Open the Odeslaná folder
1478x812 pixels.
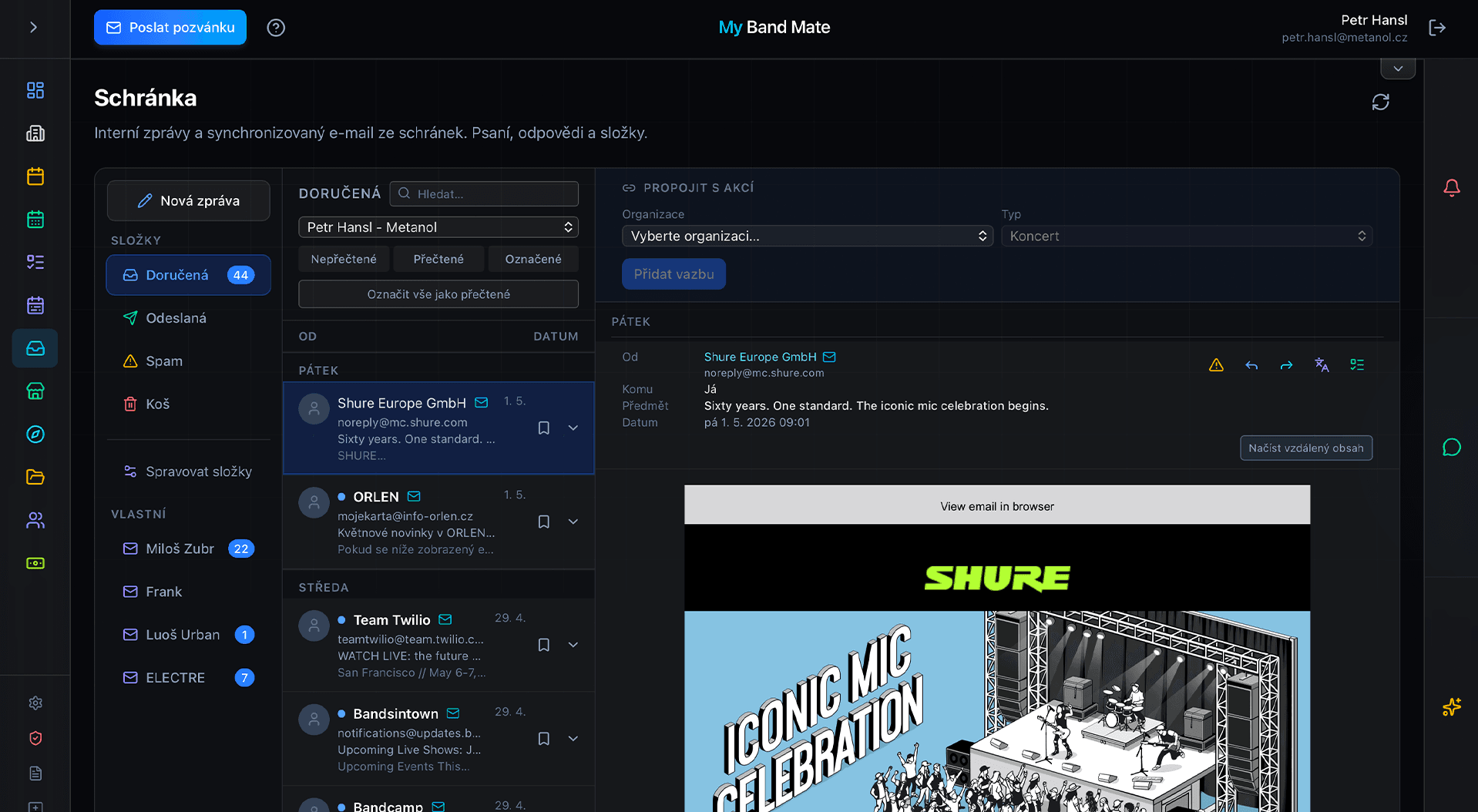point(189,318)
